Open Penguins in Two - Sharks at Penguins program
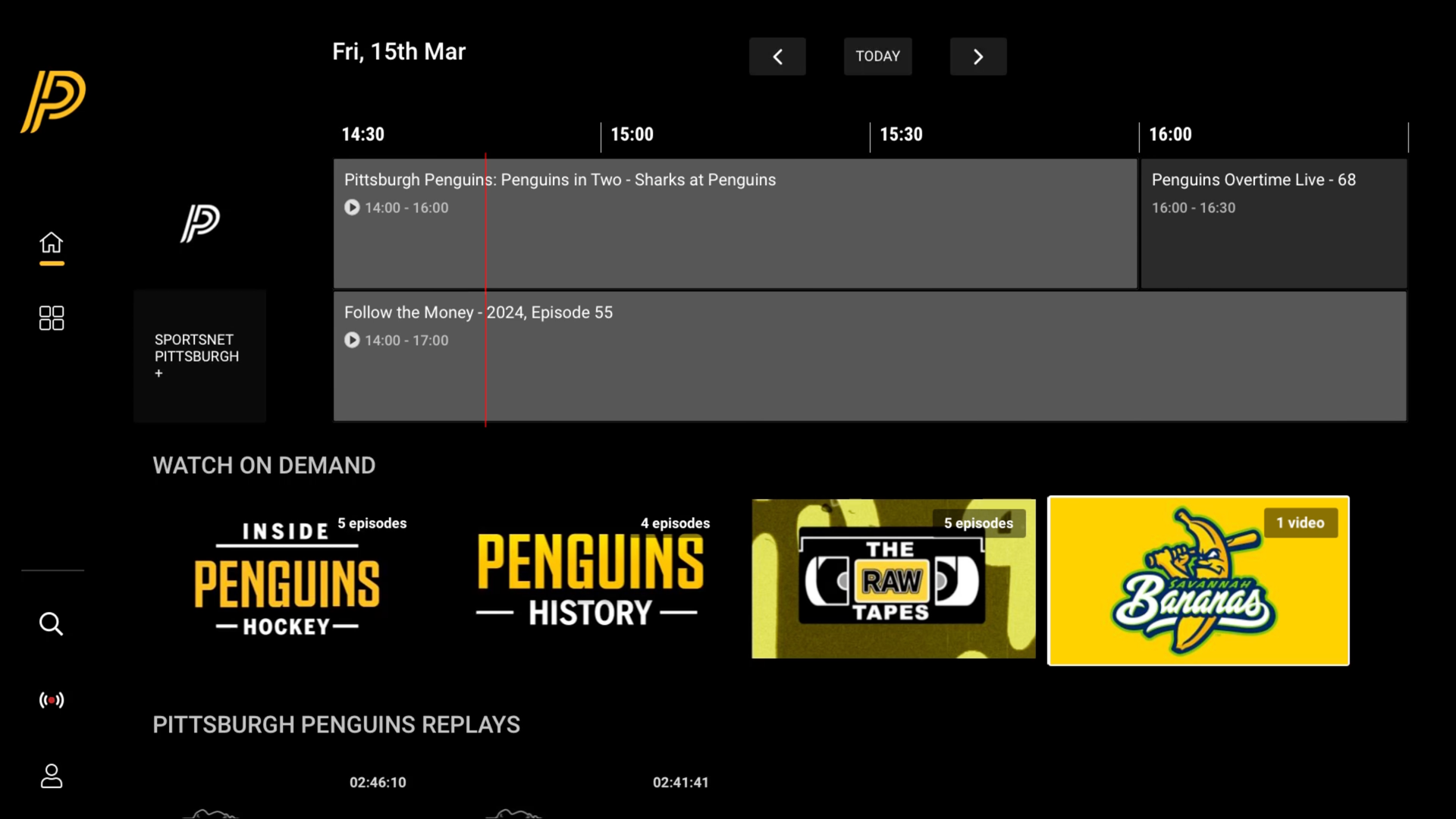This screenshot has width=1456, height=819. point(736,223)
